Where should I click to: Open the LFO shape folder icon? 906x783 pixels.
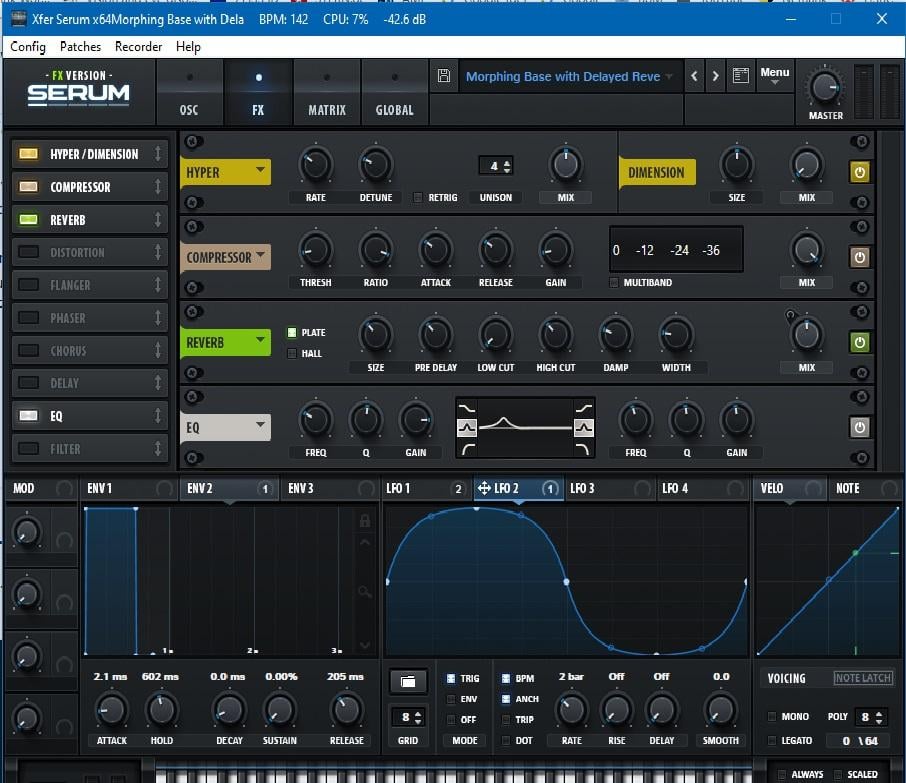pos(408,681)
